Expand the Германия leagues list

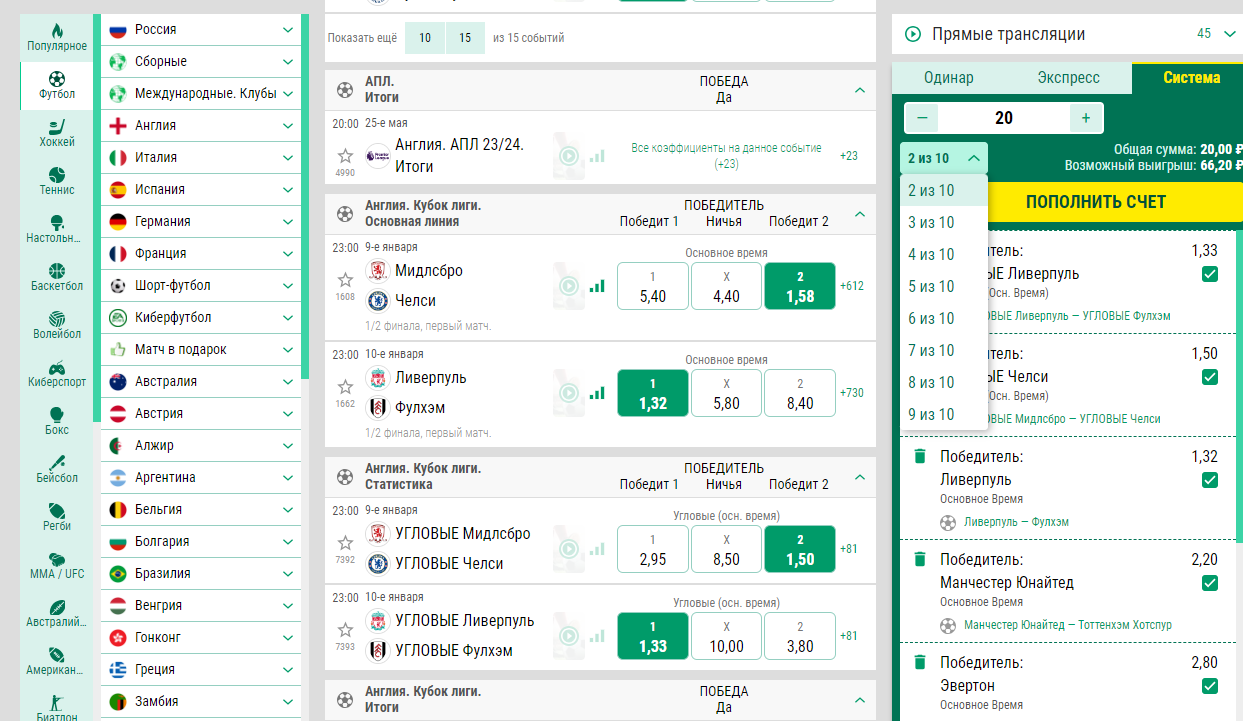pos(201,222)
